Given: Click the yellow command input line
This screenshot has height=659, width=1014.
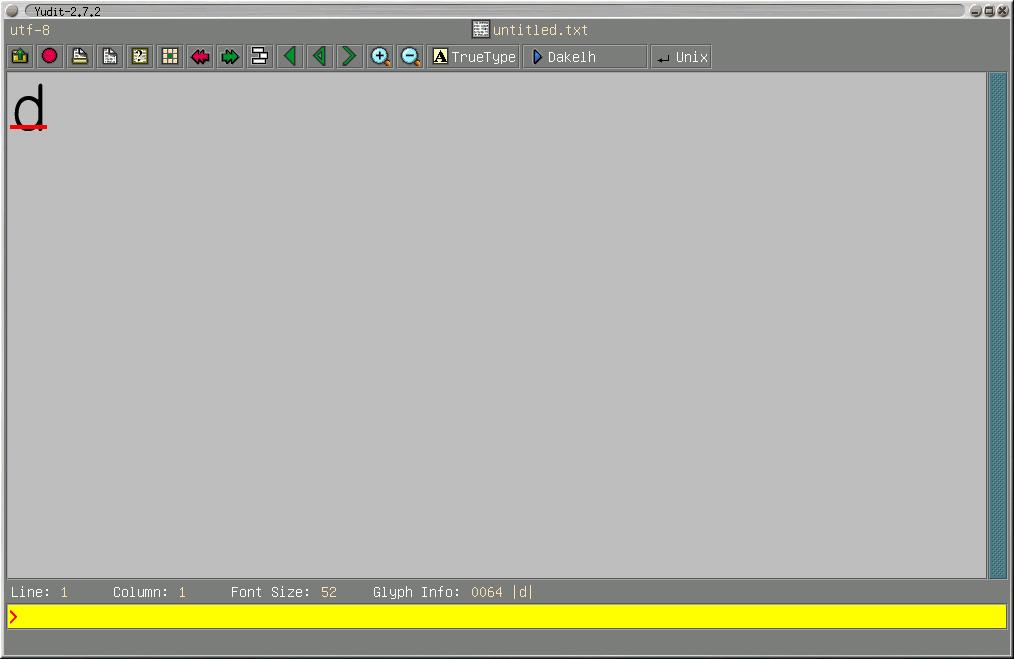Looking at the screenshot, I should point(506,616).
